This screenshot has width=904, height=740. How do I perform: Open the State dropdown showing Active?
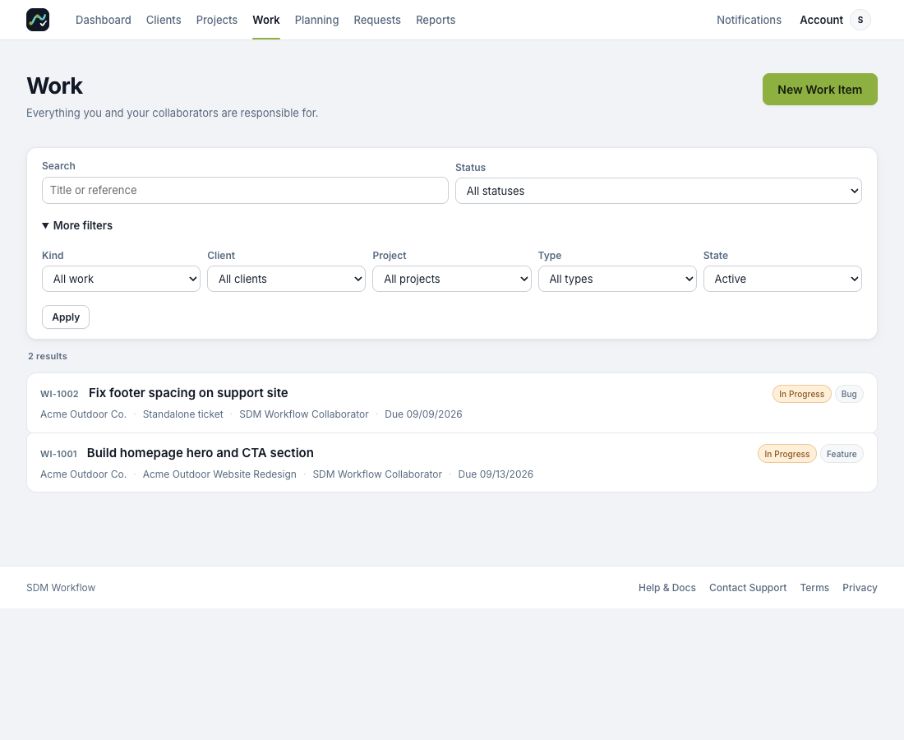coord(782,279)
